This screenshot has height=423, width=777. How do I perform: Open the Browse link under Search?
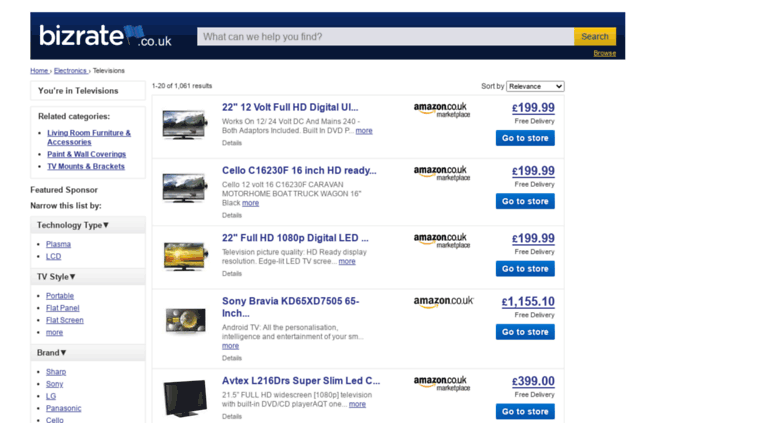pos(605,53)
